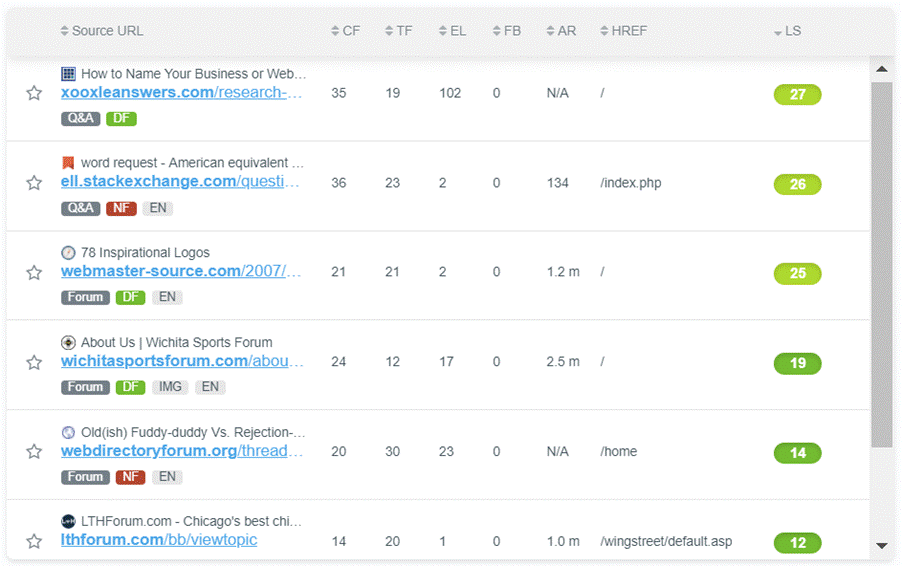Click the green LS score badge 27

(797, 95)
